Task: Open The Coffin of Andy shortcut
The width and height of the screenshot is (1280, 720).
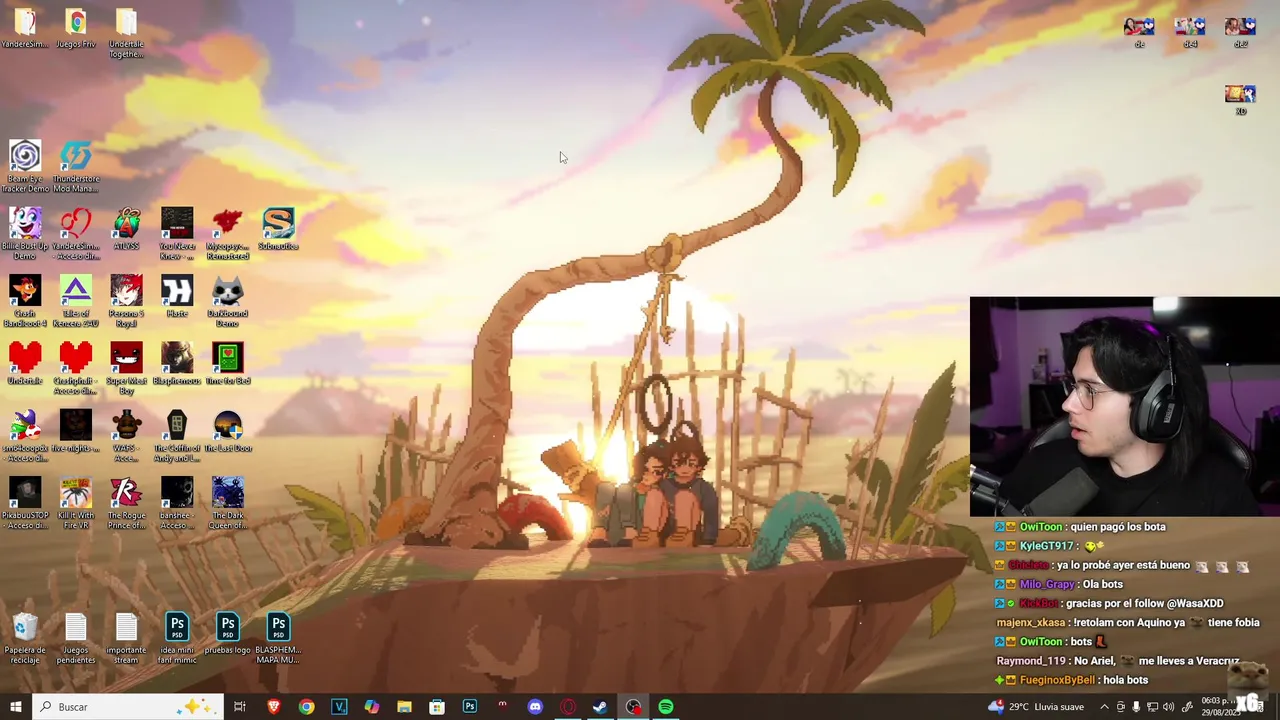Action: [177, 435]
